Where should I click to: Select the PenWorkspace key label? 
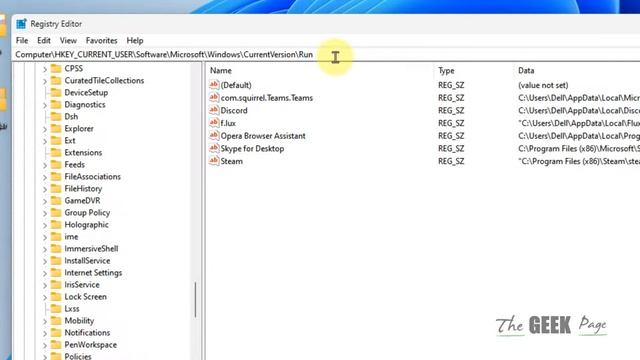coord(91,345)
